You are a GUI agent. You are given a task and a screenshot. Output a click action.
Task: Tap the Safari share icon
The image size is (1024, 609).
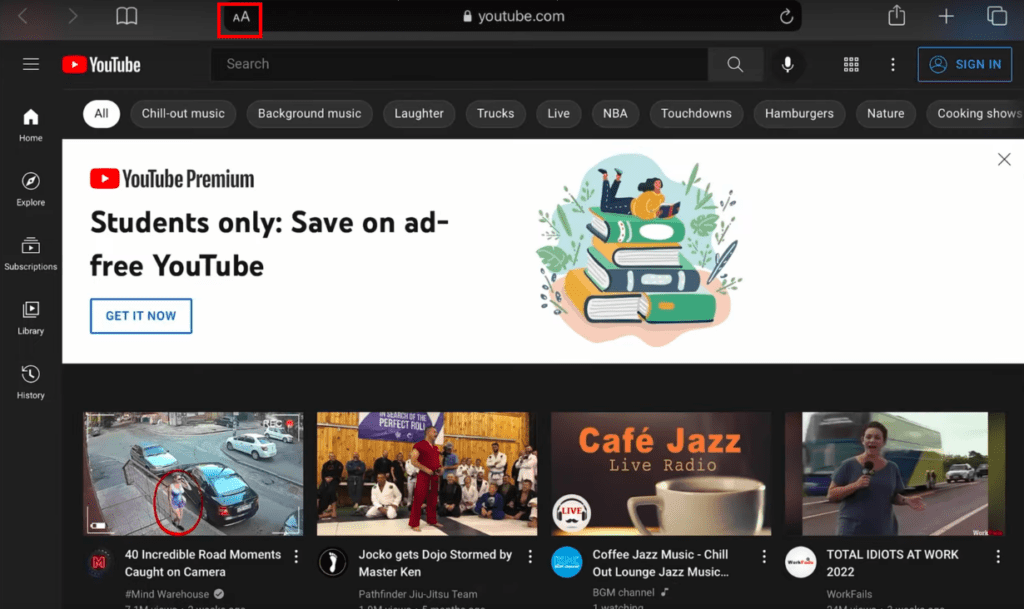tap(897, 15)
